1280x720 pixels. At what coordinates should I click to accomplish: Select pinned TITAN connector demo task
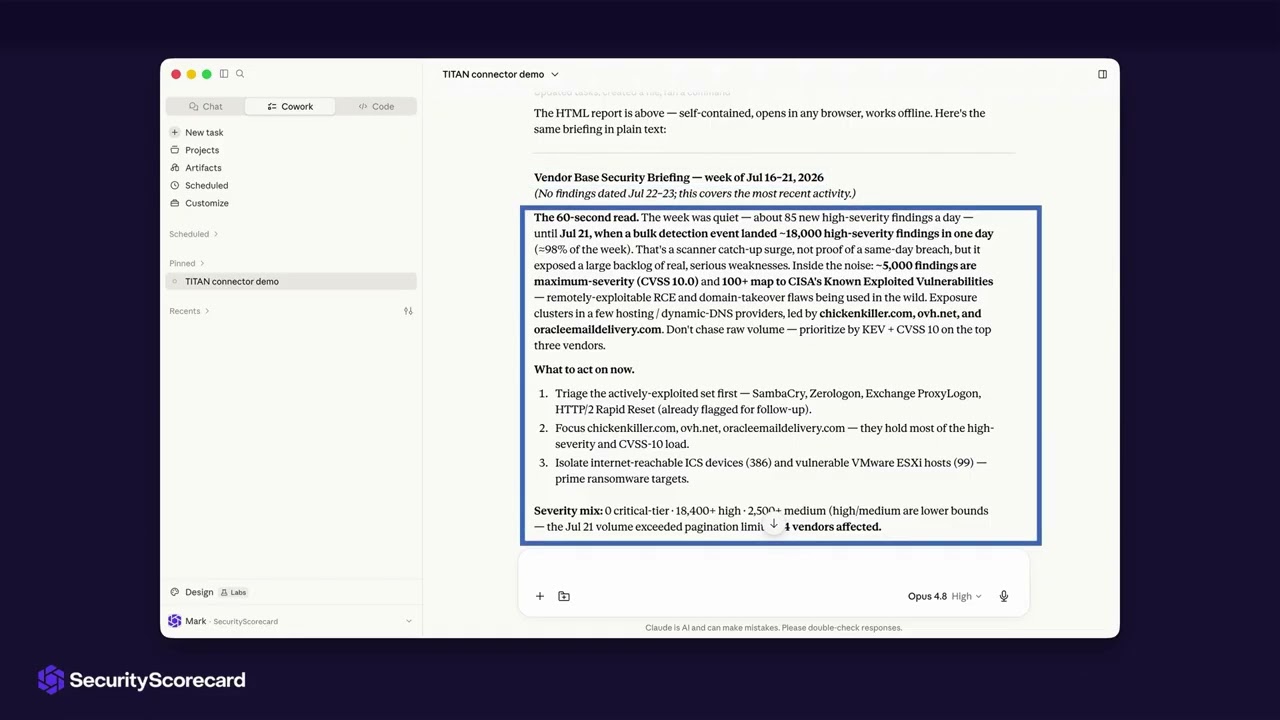click(x=291, y=281)
